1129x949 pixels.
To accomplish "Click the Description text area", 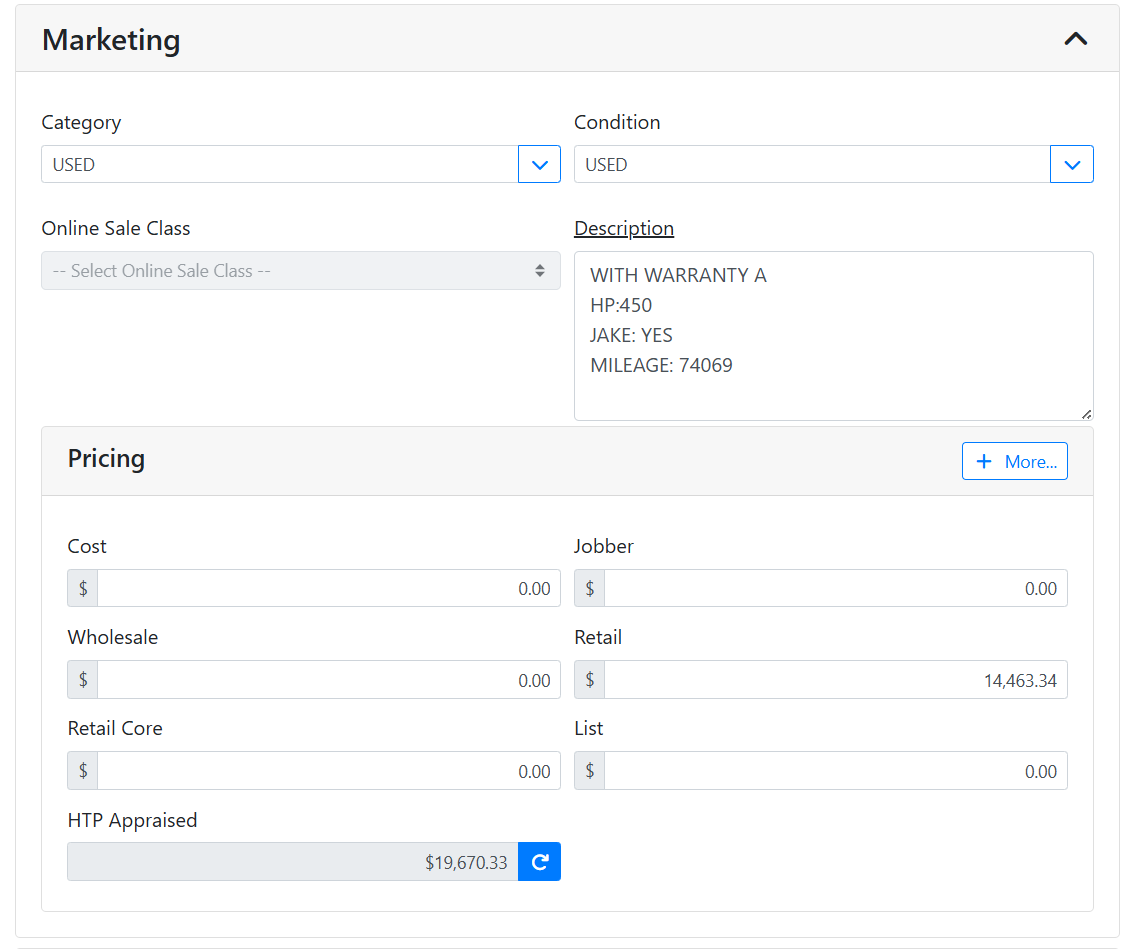I will (x=833, y=335).
